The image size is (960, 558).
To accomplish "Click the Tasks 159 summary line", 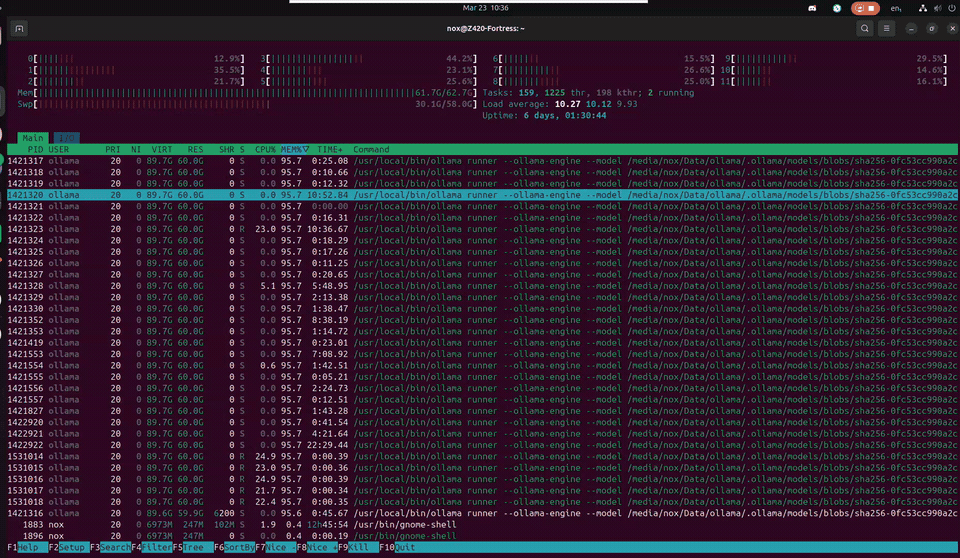I will click(588, 93).
